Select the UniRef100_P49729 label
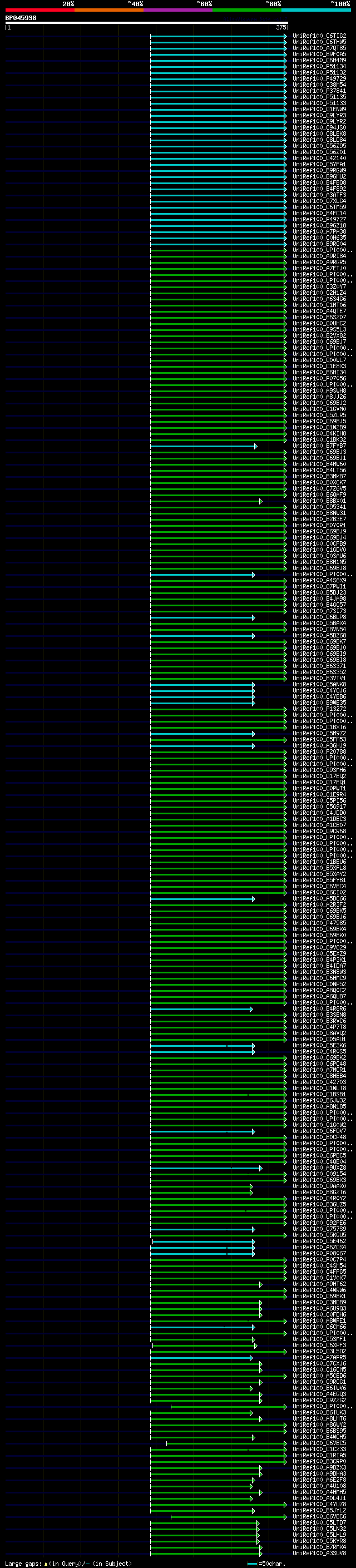This screenshot has height=1568, width=356. [x=319, y=78]
